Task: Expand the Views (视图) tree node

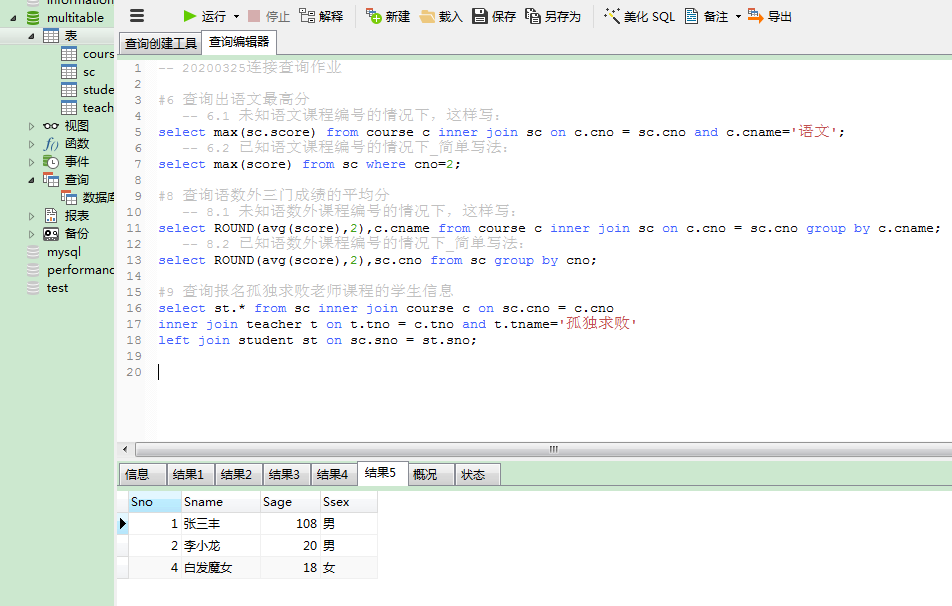Action: [31, 126]
